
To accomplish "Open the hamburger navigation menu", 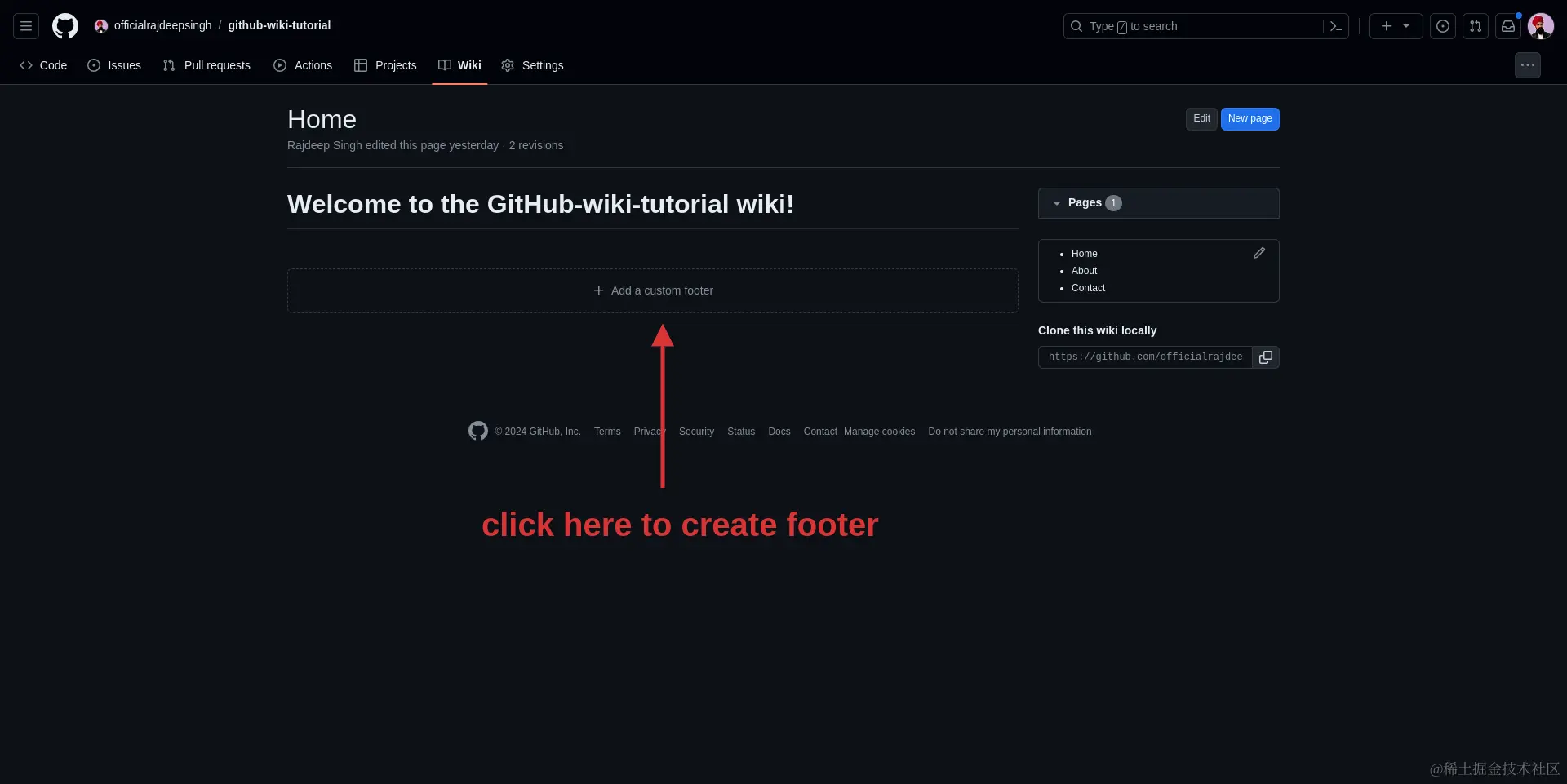I will [x=26, y=26].
